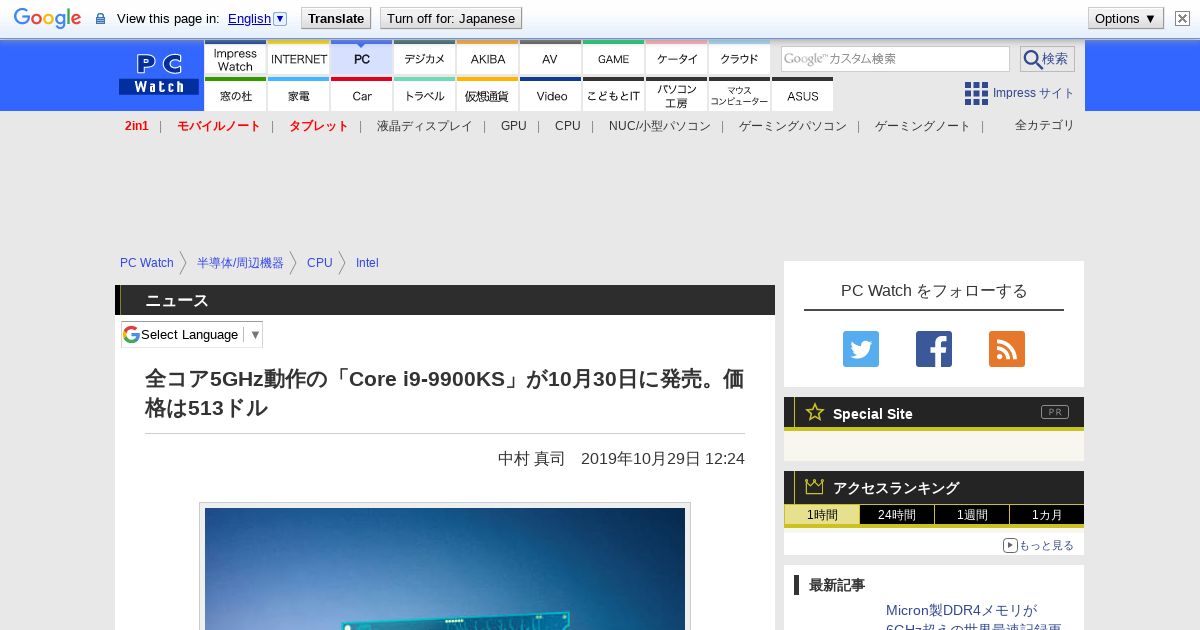1200x630 pixels.
Task: Open the こどもとIT nav tab
Action: point(614,95)
